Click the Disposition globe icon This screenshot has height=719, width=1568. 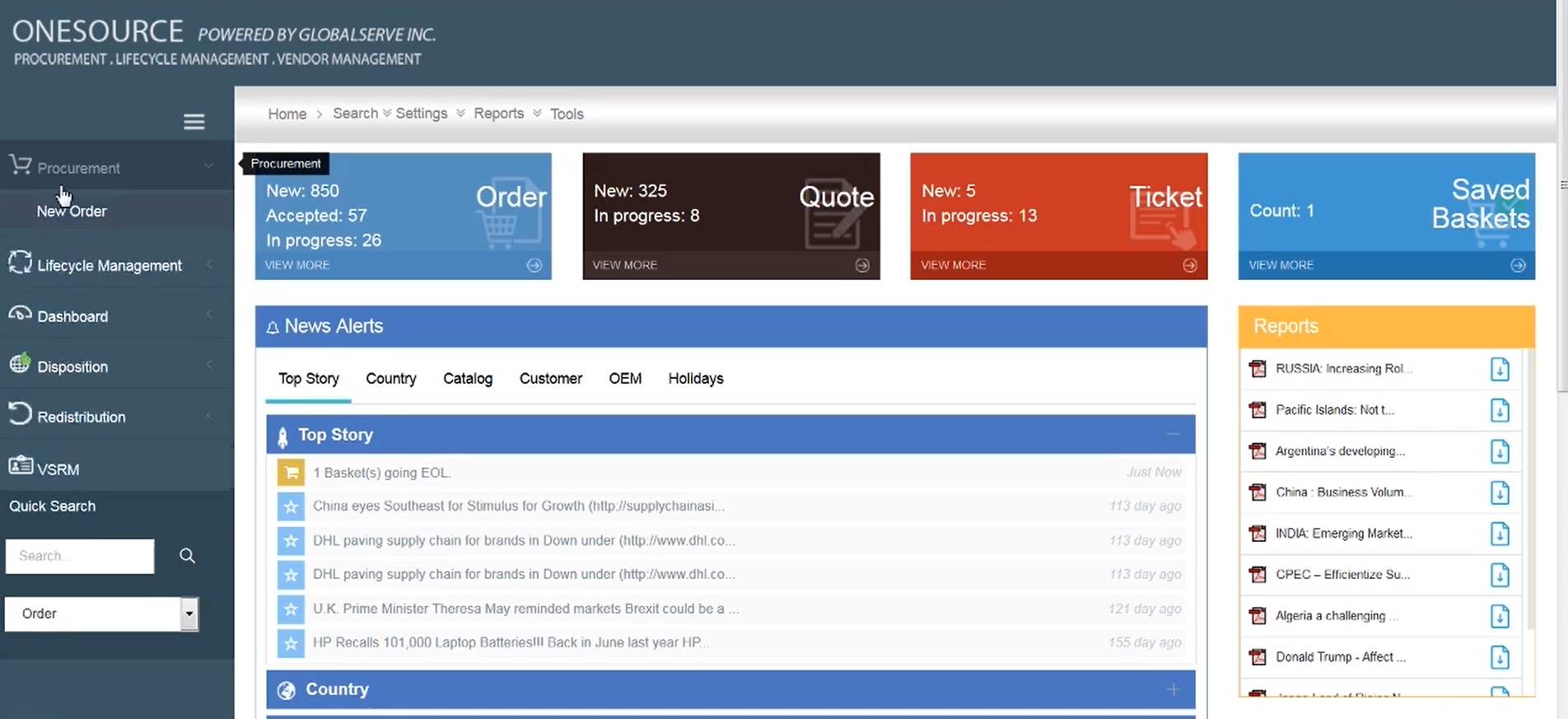[21, 362]
